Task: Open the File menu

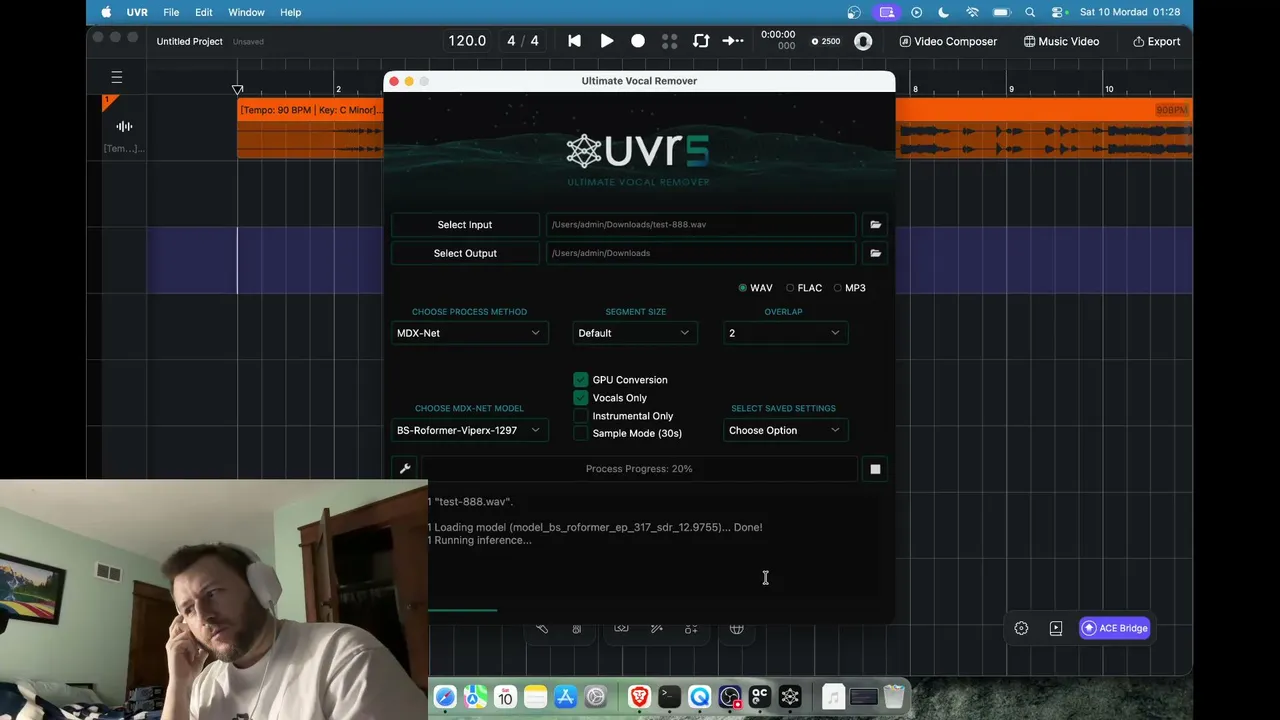Action: point(171,12)
